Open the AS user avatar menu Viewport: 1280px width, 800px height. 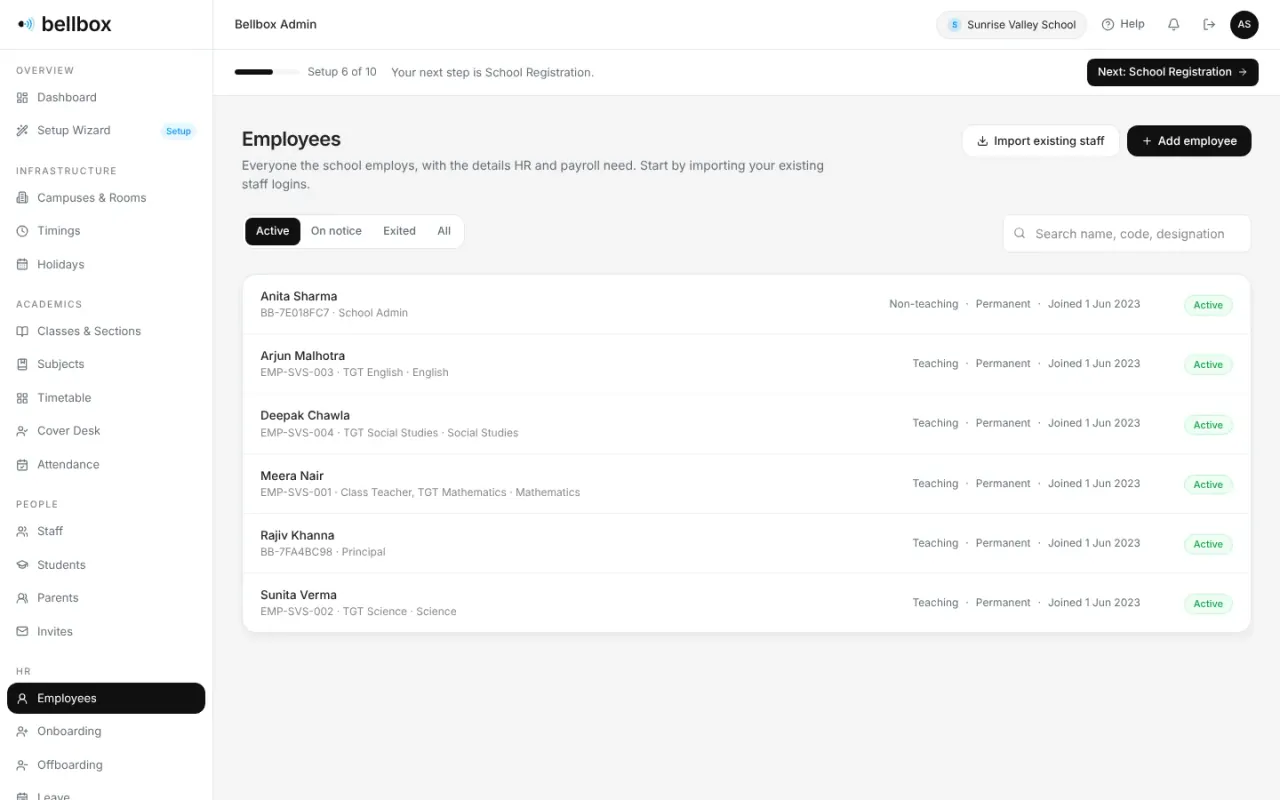tap(1244, 24)
